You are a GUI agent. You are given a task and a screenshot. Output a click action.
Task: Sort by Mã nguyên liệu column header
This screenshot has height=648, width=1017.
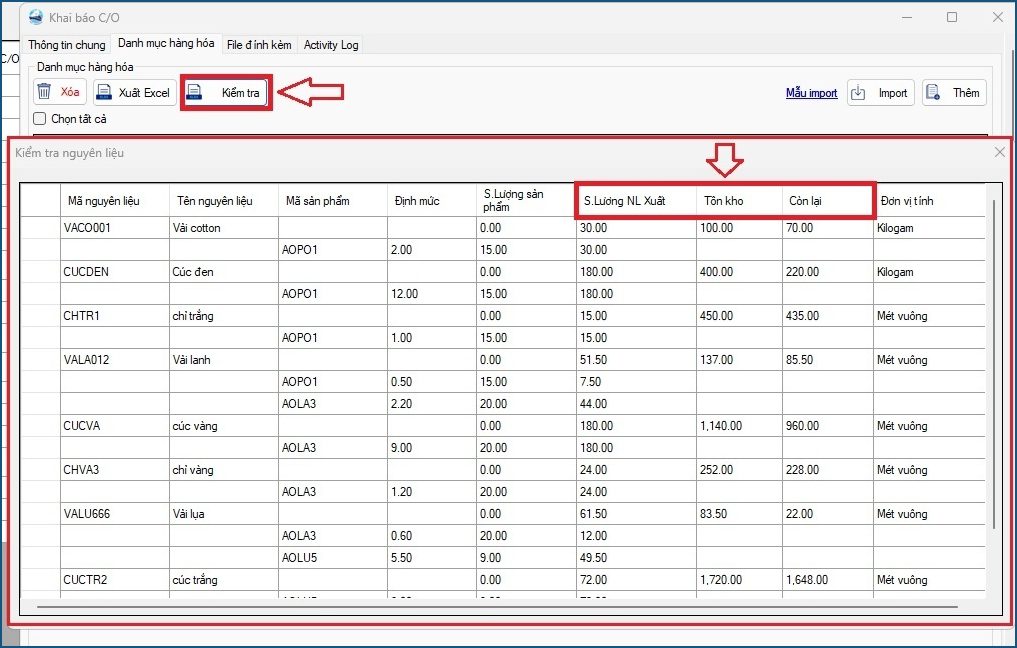point(114,200)
